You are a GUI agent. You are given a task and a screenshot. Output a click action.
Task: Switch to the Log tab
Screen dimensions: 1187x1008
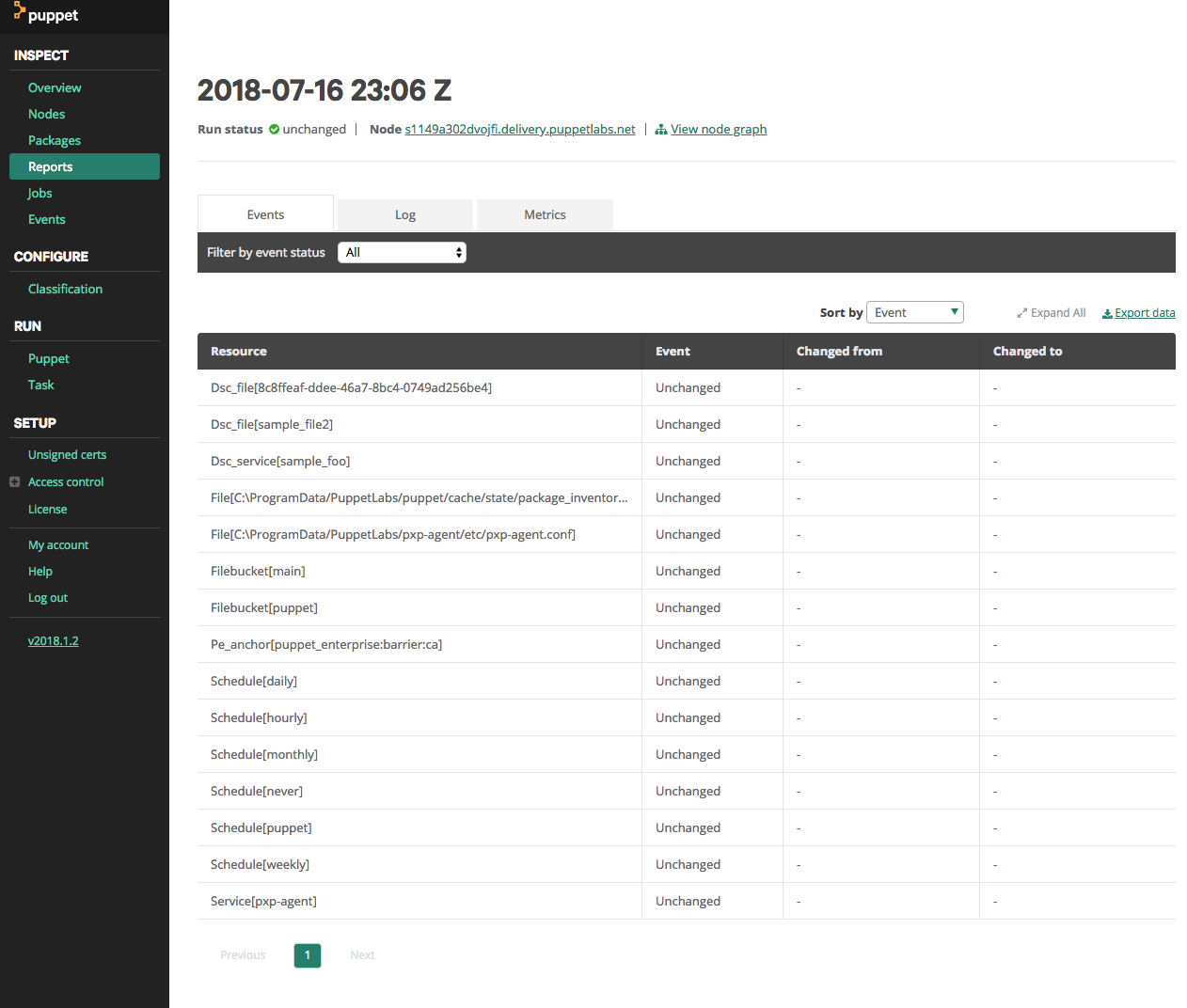[405, 214]
